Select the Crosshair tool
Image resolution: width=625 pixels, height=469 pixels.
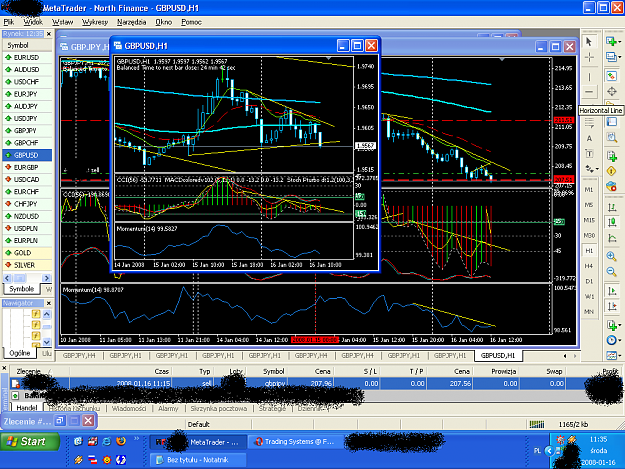589,57
